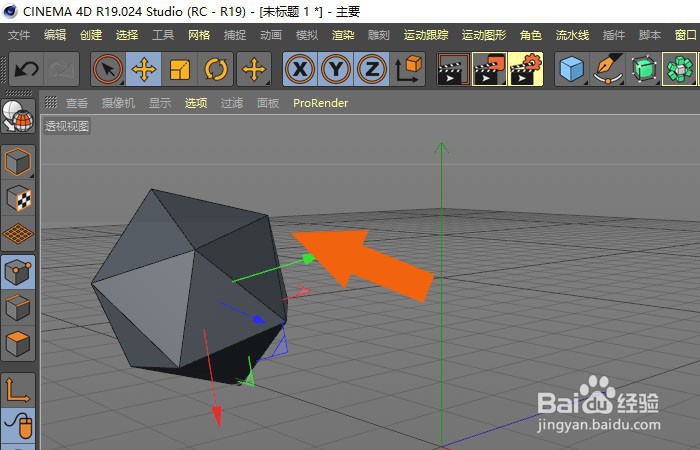
Task: Toggle Z axis lock
Action: 371,69
